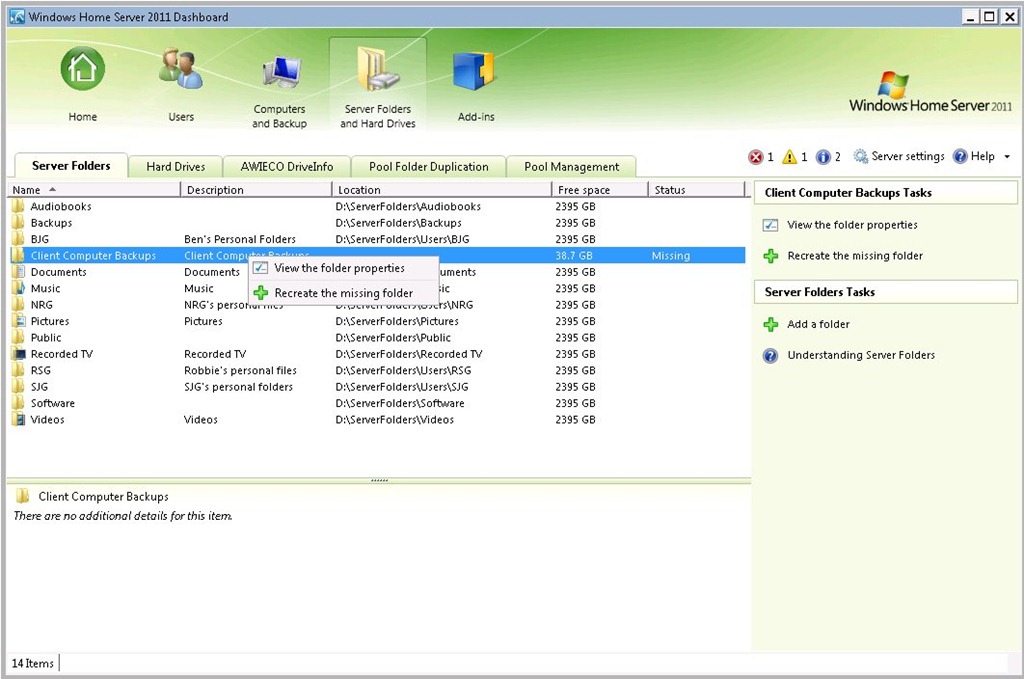Open the Pool Folder Duplication tab
The image size is (1024, 679).
(x=428, y=166)
